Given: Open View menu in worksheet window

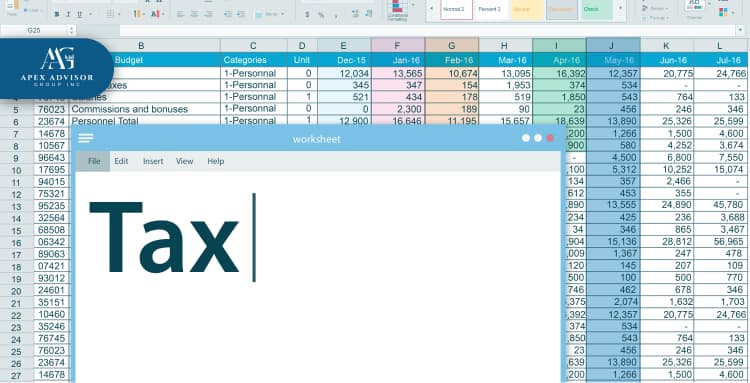Looking at the screenshot, I should (184, 161).
